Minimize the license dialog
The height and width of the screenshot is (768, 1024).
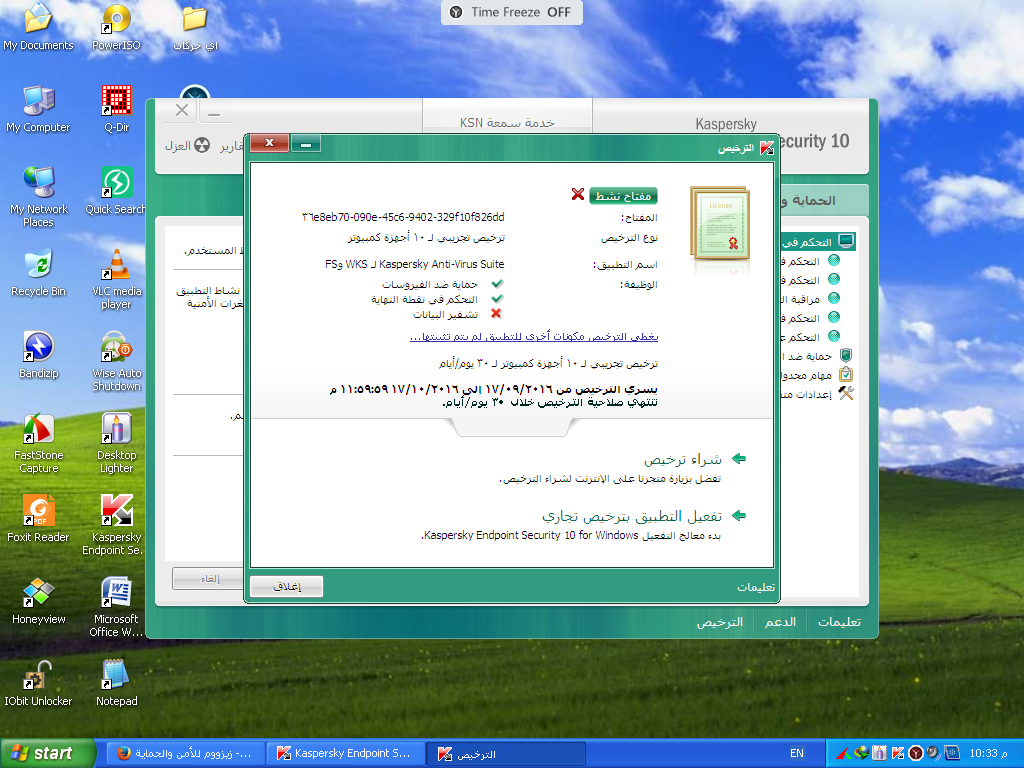tap(305, 144)
